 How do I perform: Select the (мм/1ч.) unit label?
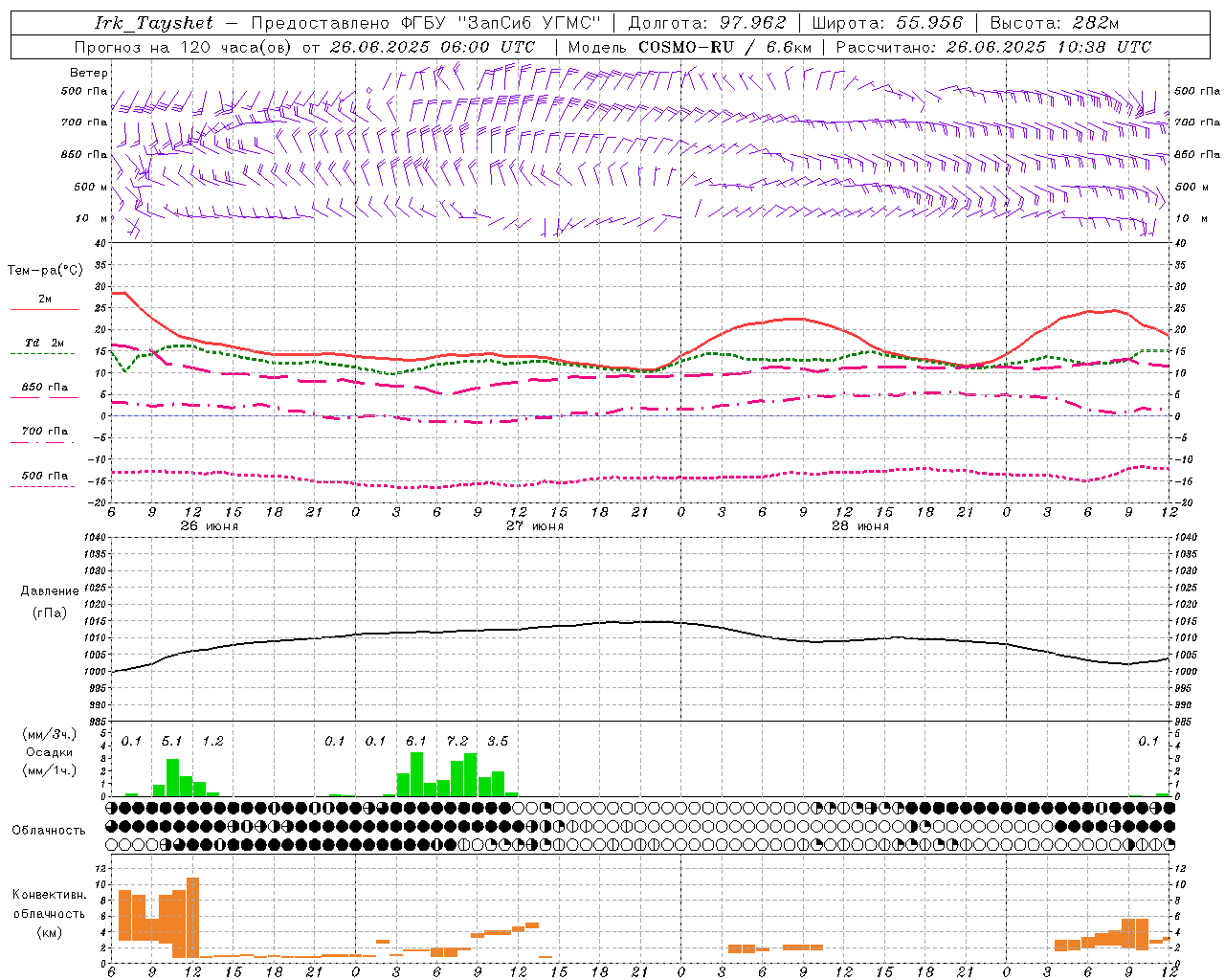50,770
